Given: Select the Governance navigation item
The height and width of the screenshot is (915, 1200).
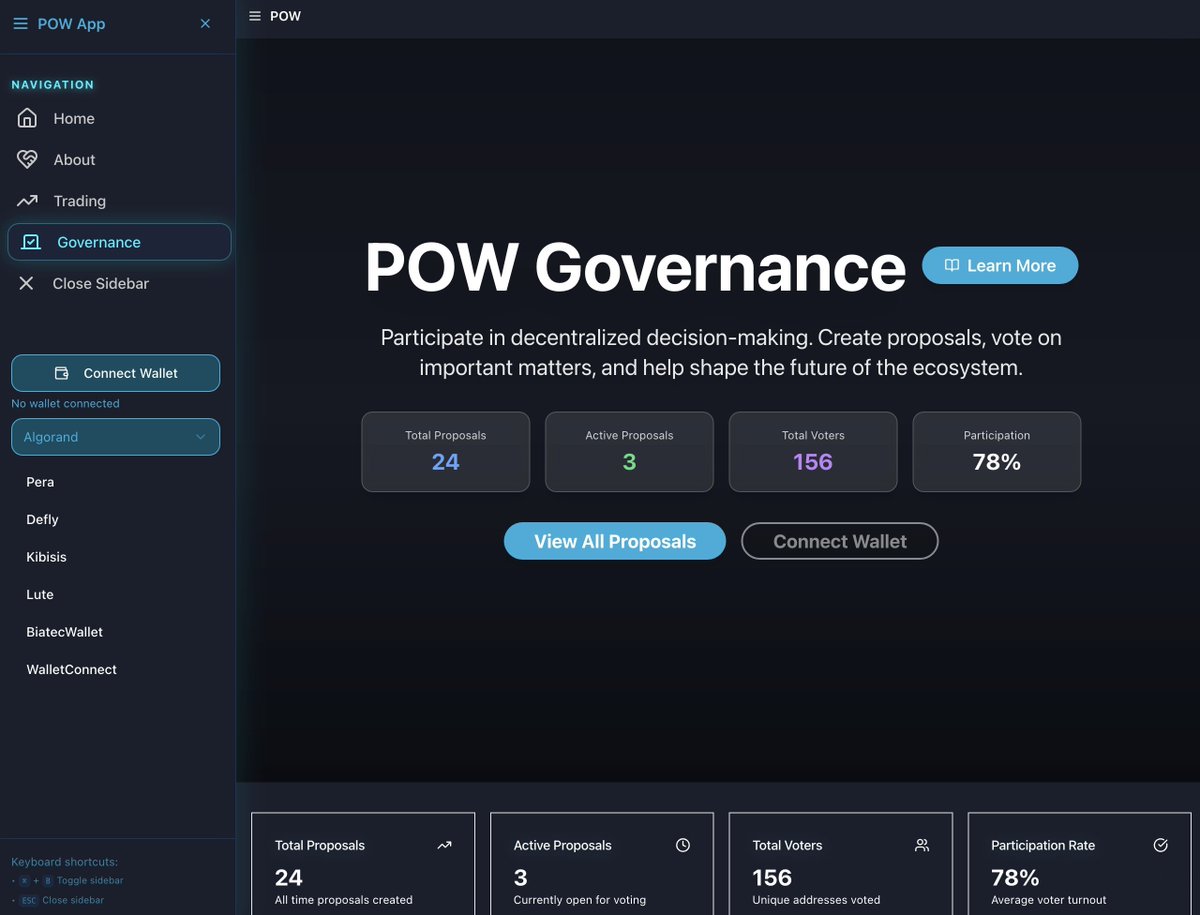Looking at the screenshot, I should click(119, 242).
